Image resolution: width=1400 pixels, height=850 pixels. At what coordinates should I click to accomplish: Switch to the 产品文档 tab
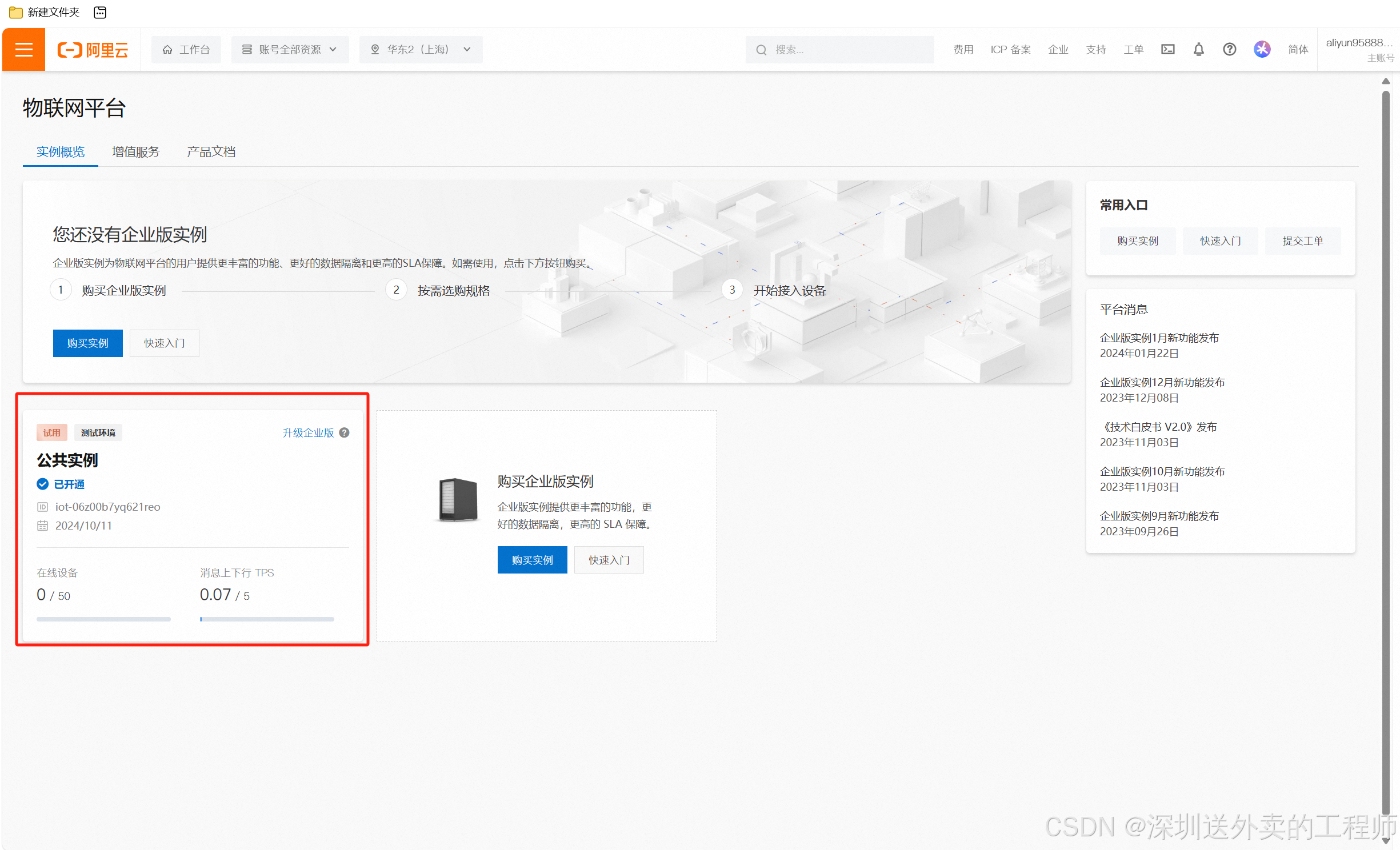[211, 152]
